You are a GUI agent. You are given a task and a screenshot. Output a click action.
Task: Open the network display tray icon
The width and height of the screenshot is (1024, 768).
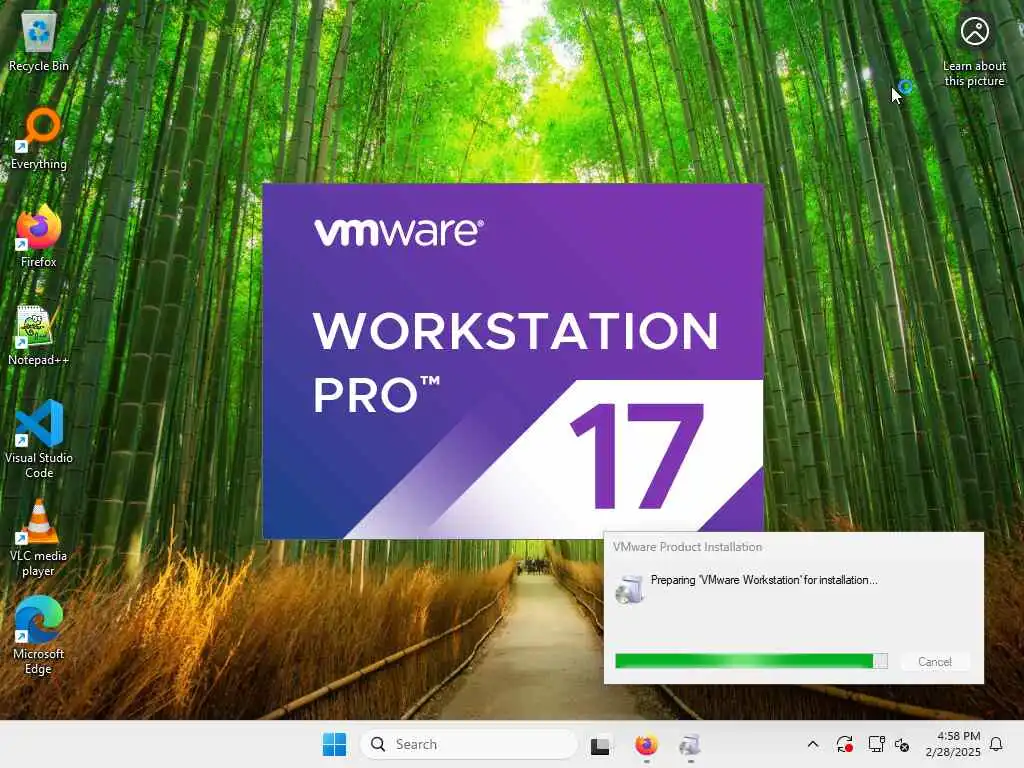[x=876, y=744]
